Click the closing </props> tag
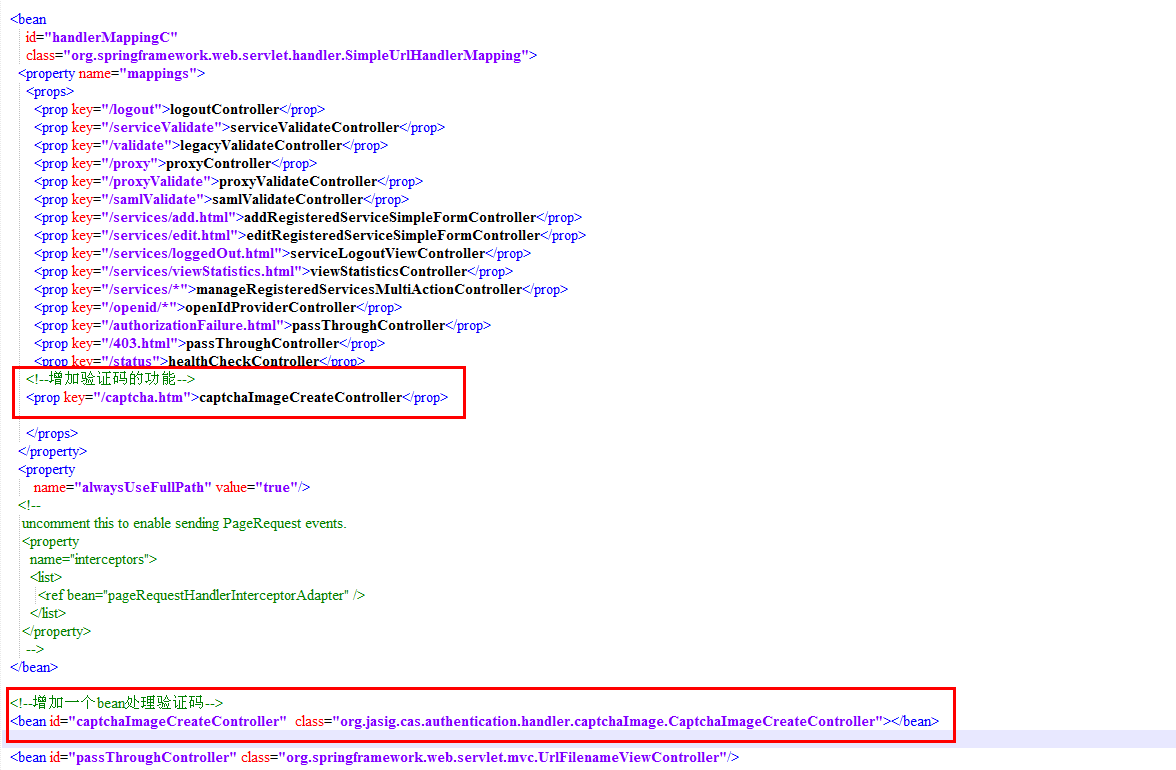This screenshot has height=770, width=1176. click(52, 433)
